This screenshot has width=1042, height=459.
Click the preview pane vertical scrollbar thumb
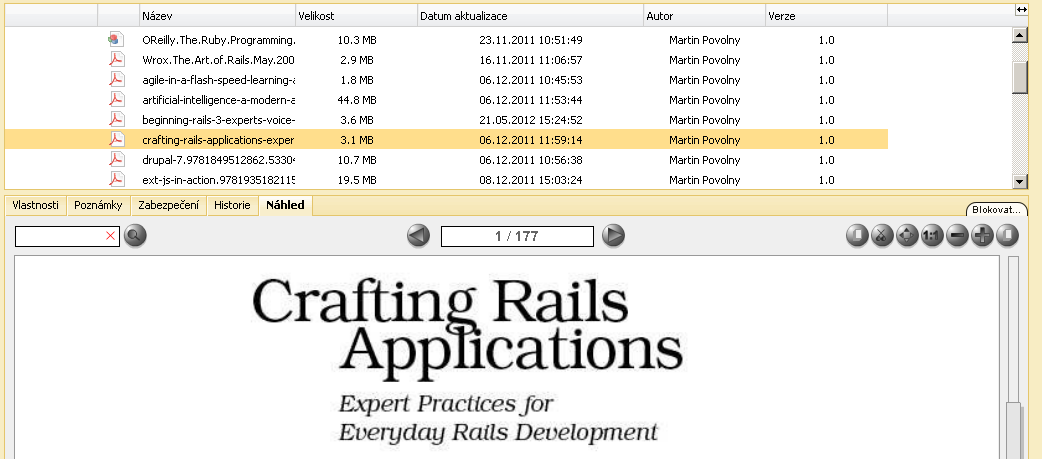click(x=1013, y=430)
